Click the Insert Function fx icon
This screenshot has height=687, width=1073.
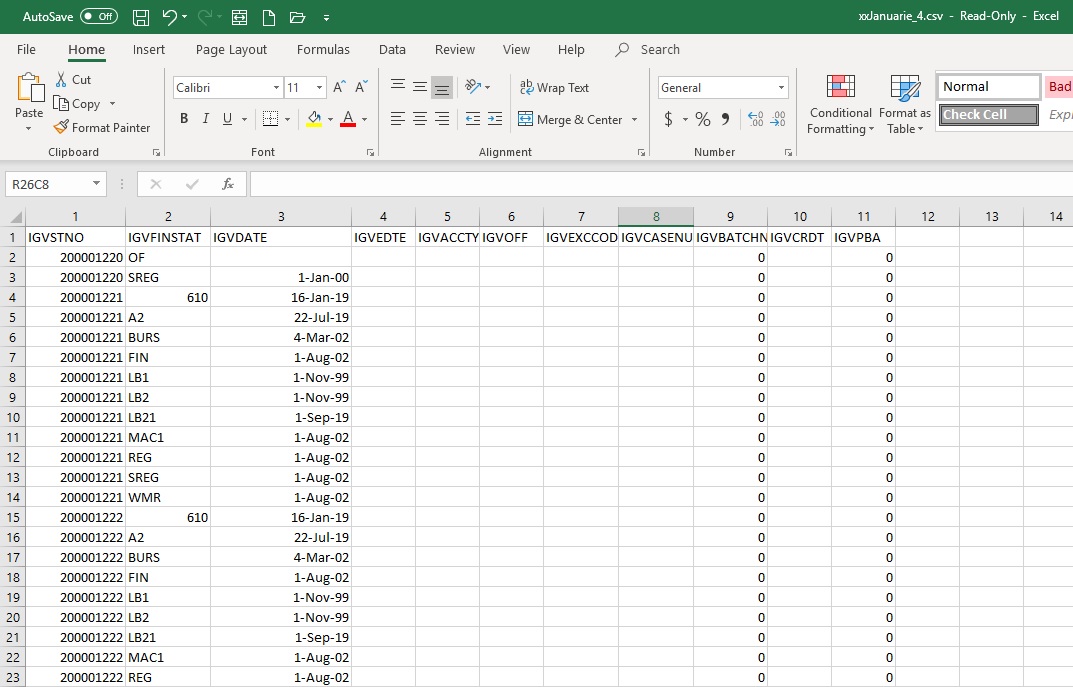[x=228, y=184]
